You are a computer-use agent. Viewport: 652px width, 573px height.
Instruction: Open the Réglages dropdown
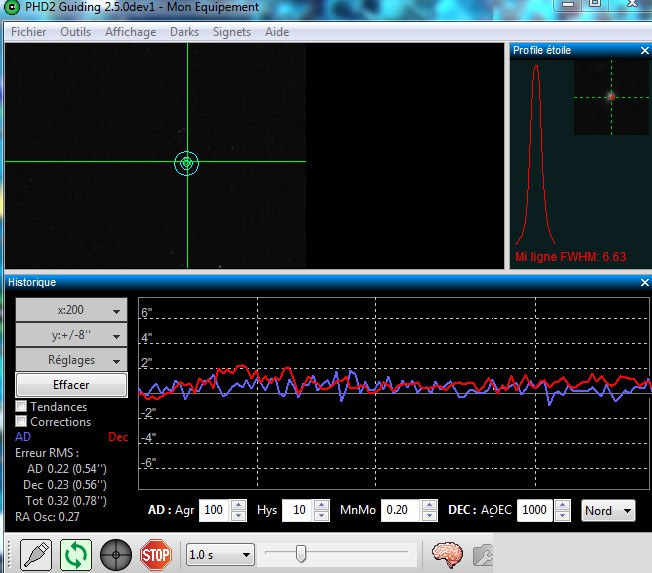(71, 360)
